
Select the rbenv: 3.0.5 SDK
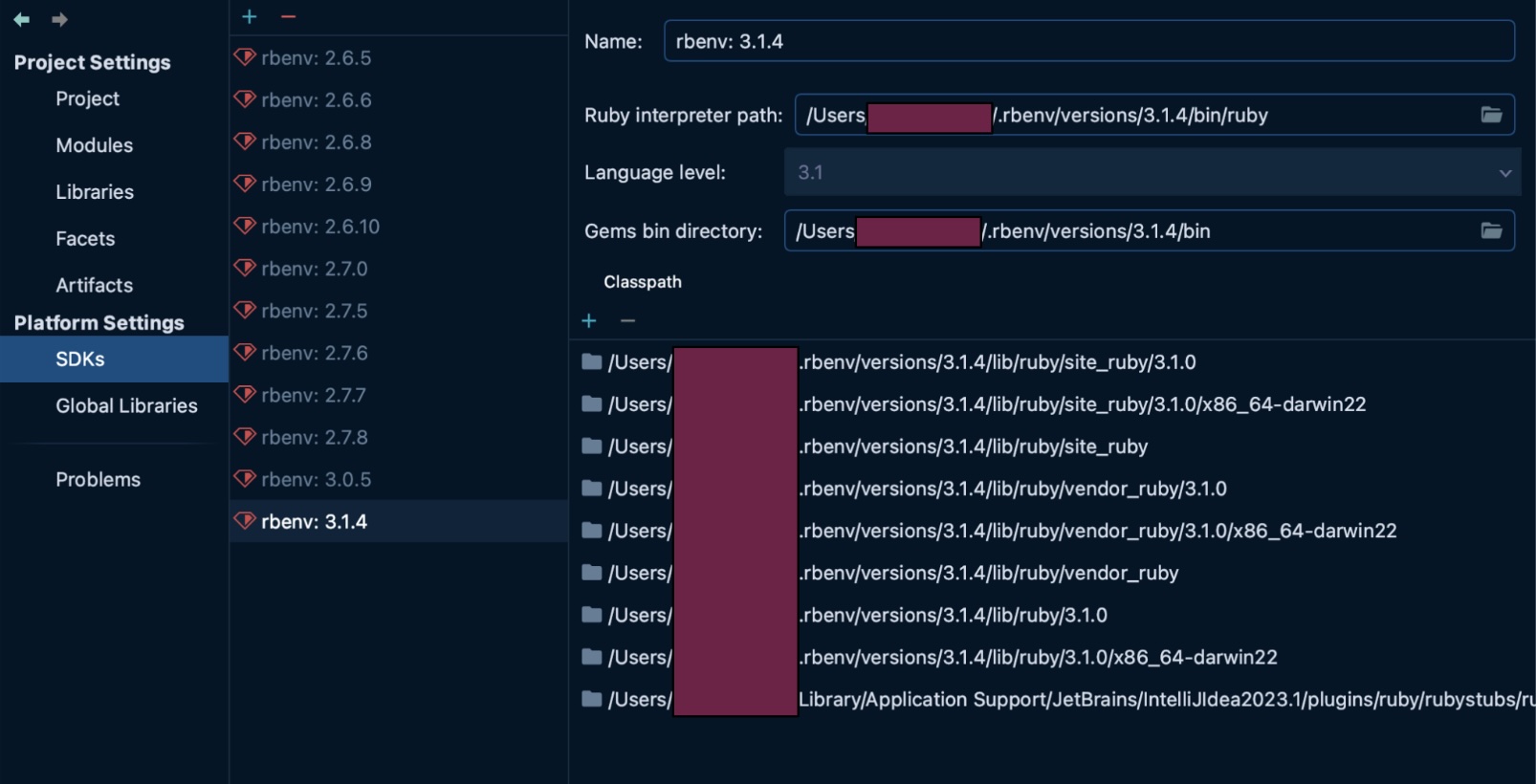coord(316,479)
